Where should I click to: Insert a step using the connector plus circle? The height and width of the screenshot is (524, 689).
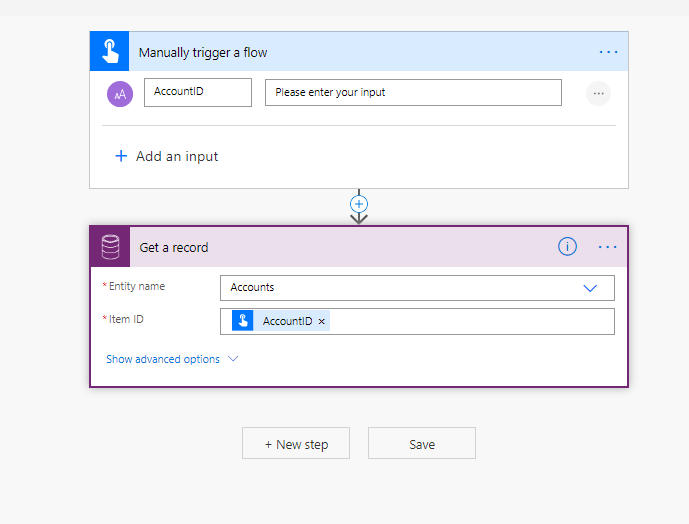pyautogui.click(x=359, y=204)
